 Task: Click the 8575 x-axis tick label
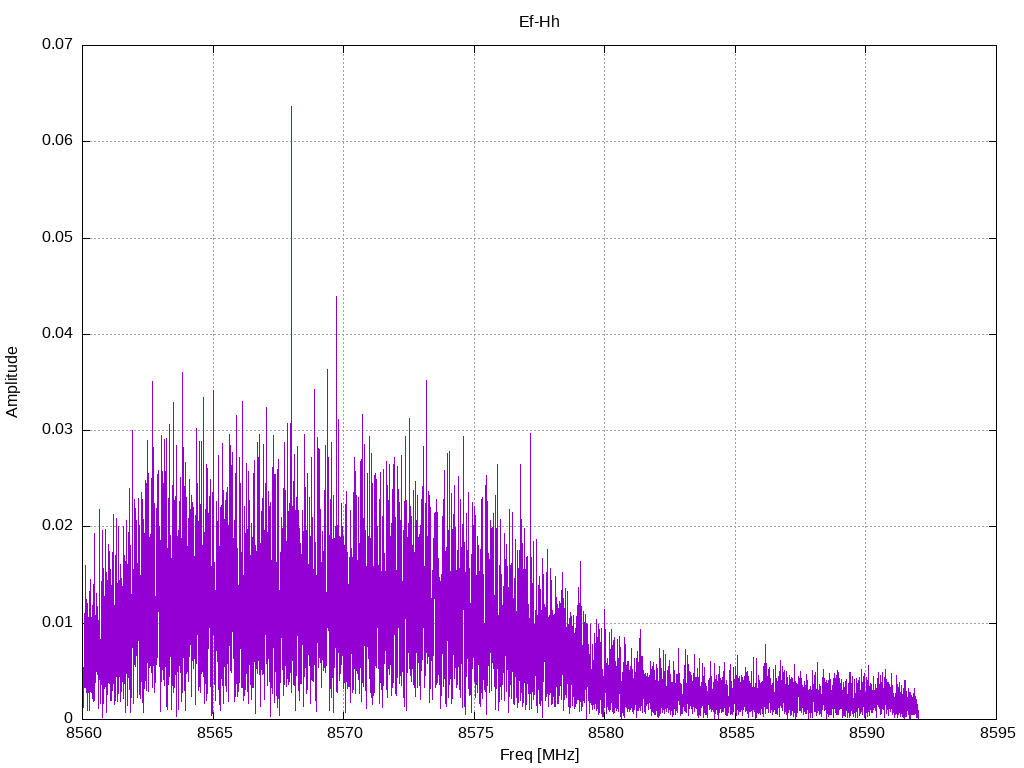pyautogui.click(x=474, y=733)
